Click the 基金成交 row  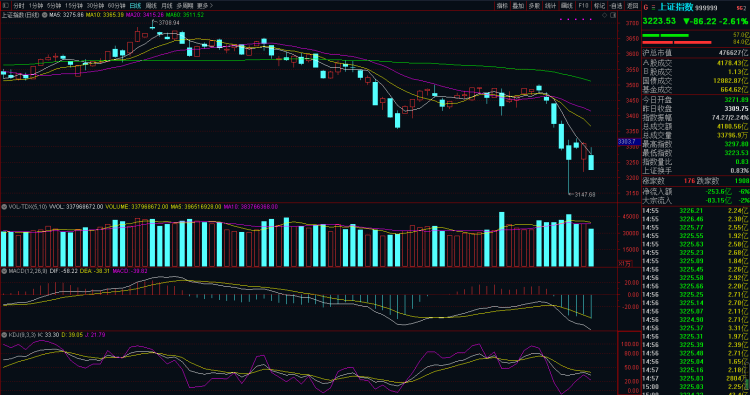(695, 89)
